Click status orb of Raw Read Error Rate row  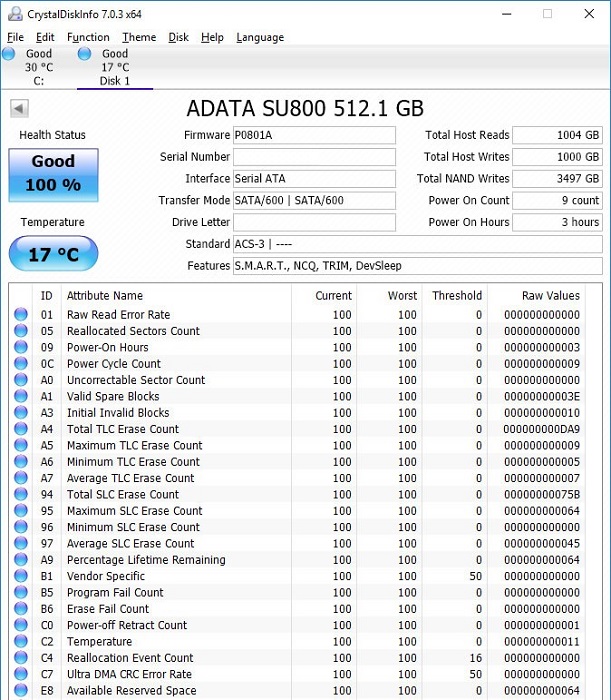point(21,314)
